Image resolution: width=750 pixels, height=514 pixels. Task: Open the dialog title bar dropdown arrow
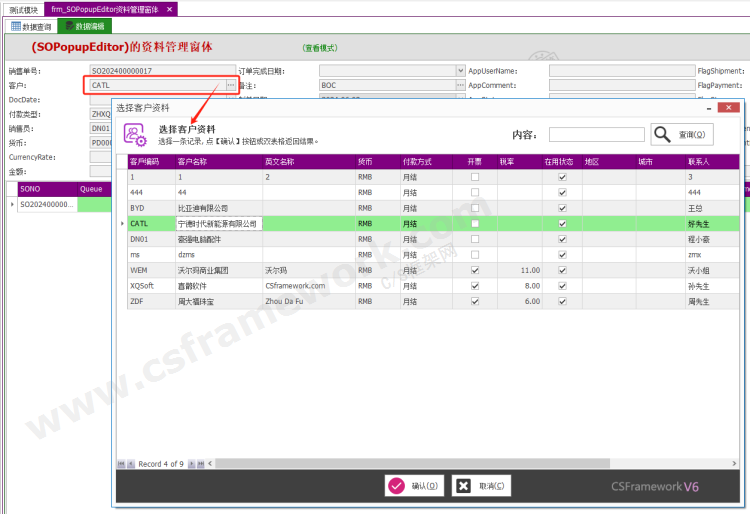click(710, 107)
